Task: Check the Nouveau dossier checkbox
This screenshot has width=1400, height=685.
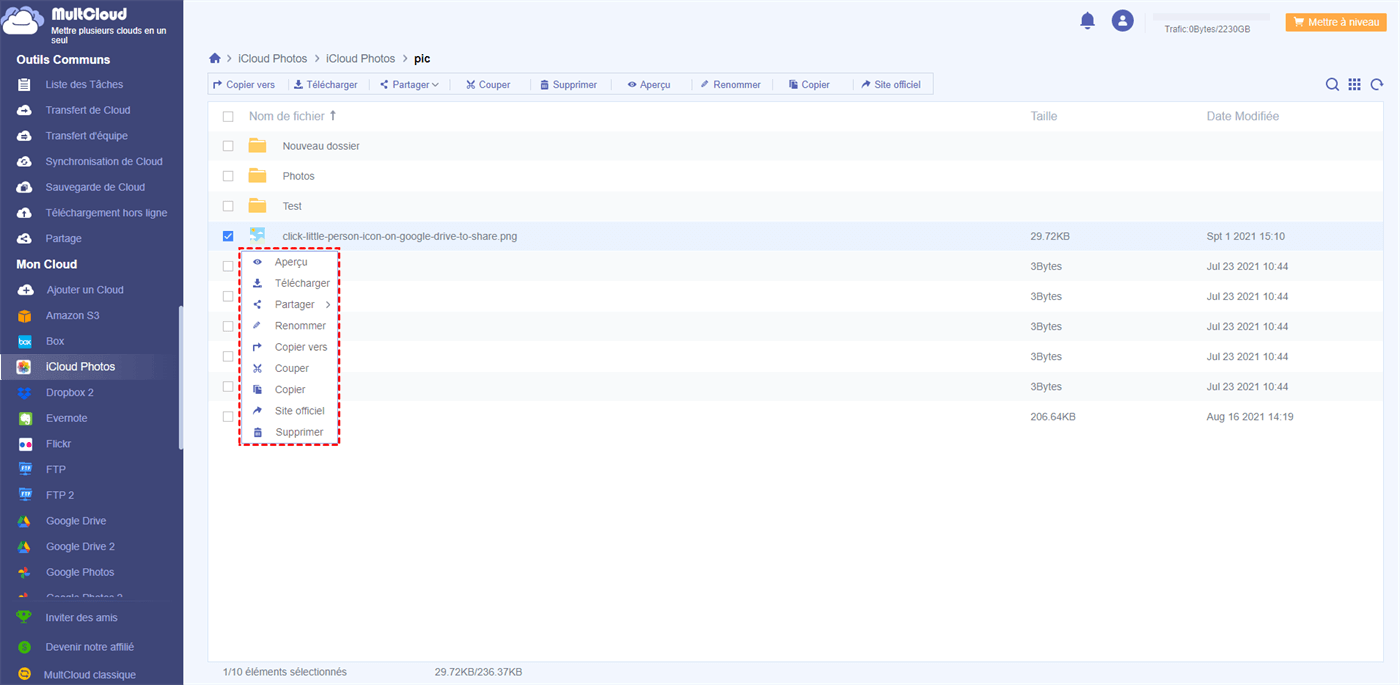Action: point(228,146)
